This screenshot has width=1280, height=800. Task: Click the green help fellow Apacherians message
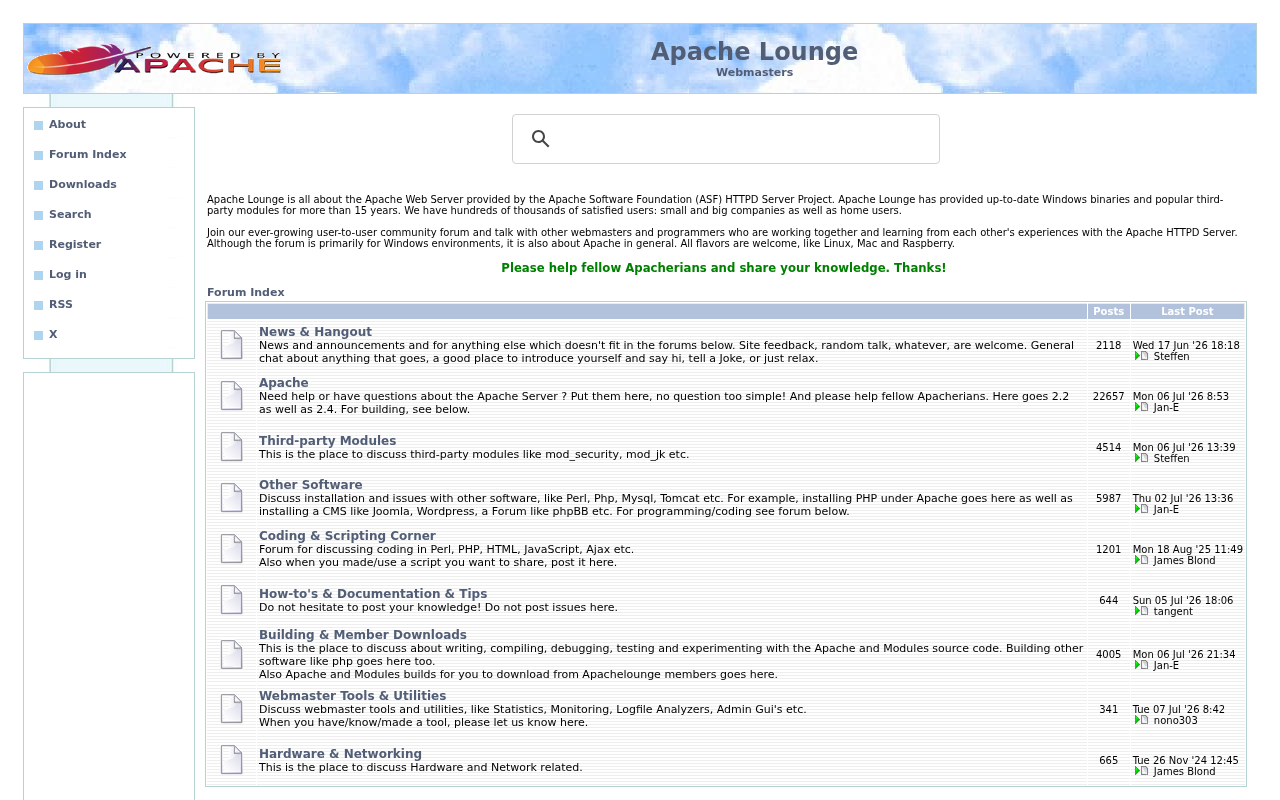[723, 268]
